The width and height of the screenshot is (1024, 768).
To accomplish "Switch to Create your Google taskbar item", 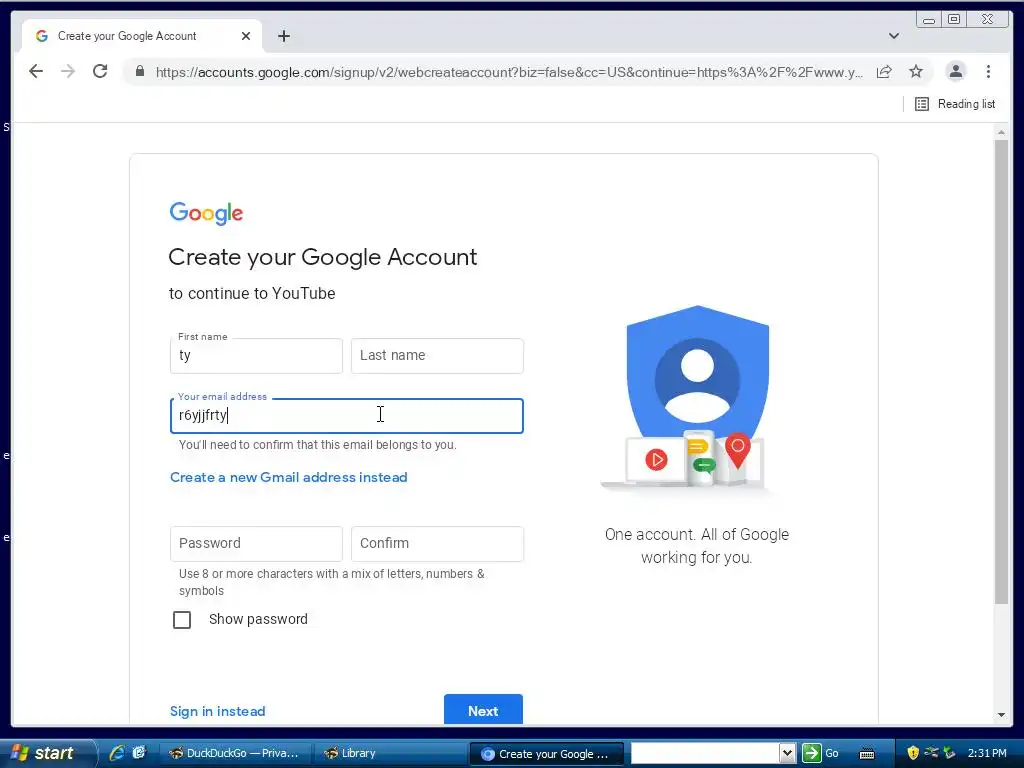I will pyautogui.click(x=547, y=754).
